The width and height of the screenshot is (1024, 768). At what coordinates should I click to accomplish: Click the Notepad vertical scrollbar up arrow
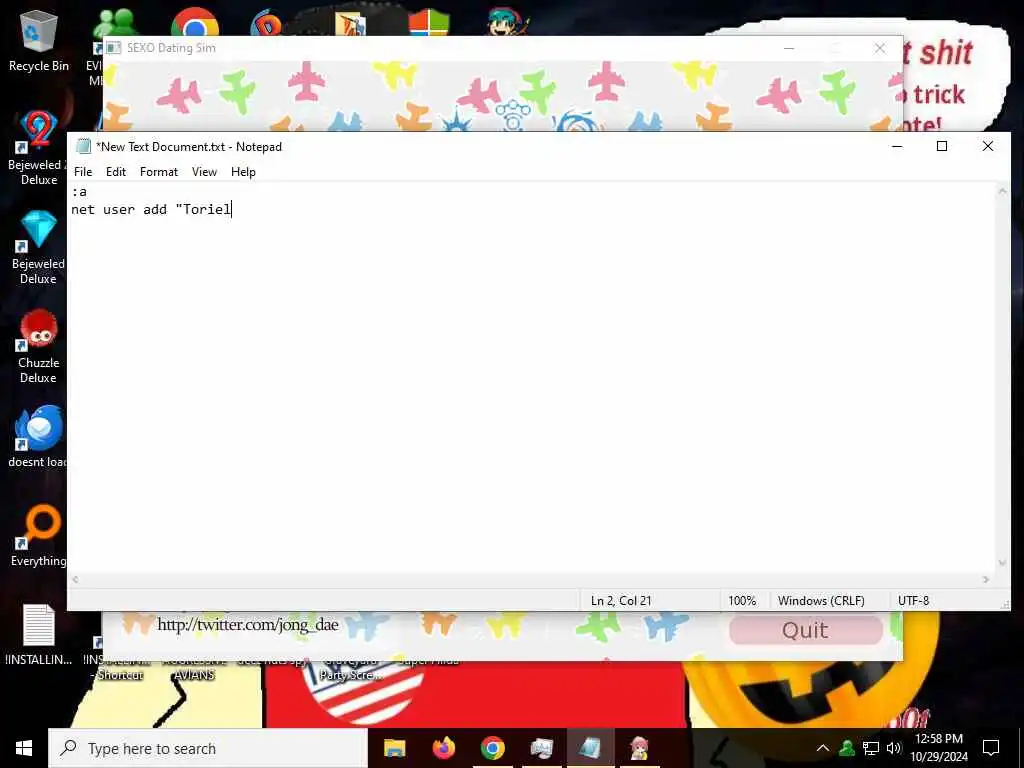[x=1002, y=191]
